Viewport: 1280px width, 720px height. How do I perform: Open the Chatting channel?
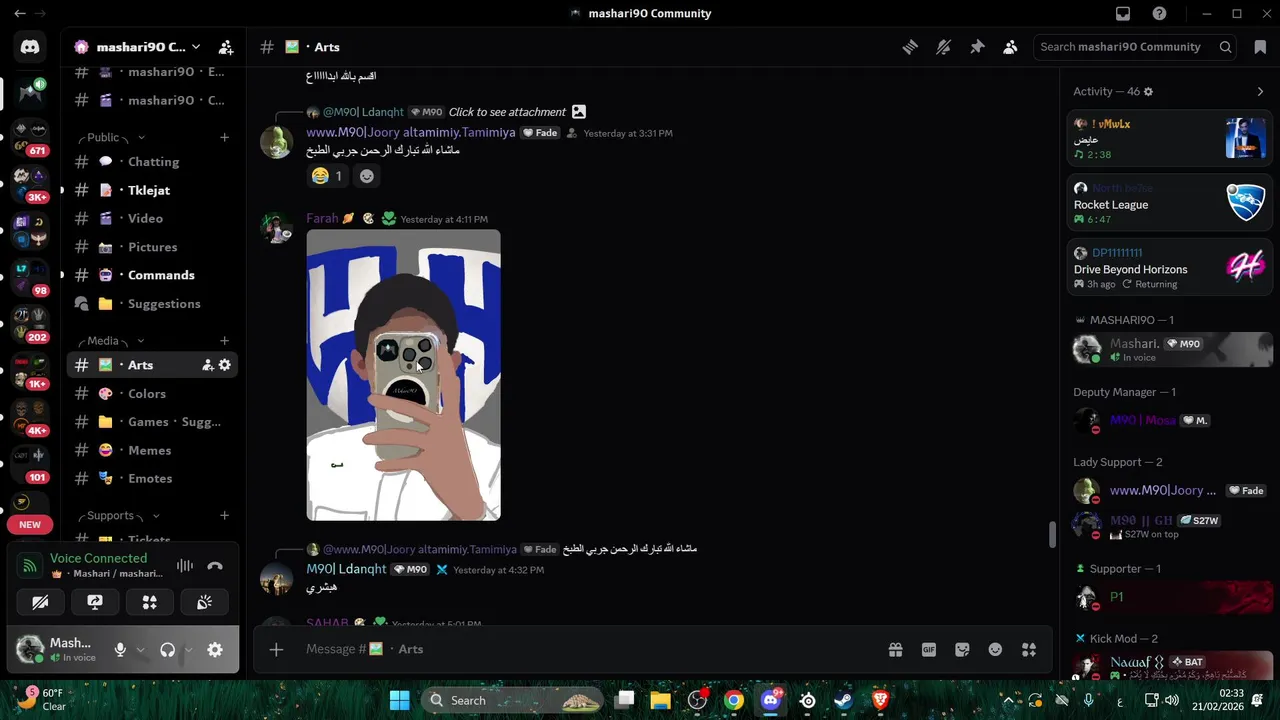[153, 162]
